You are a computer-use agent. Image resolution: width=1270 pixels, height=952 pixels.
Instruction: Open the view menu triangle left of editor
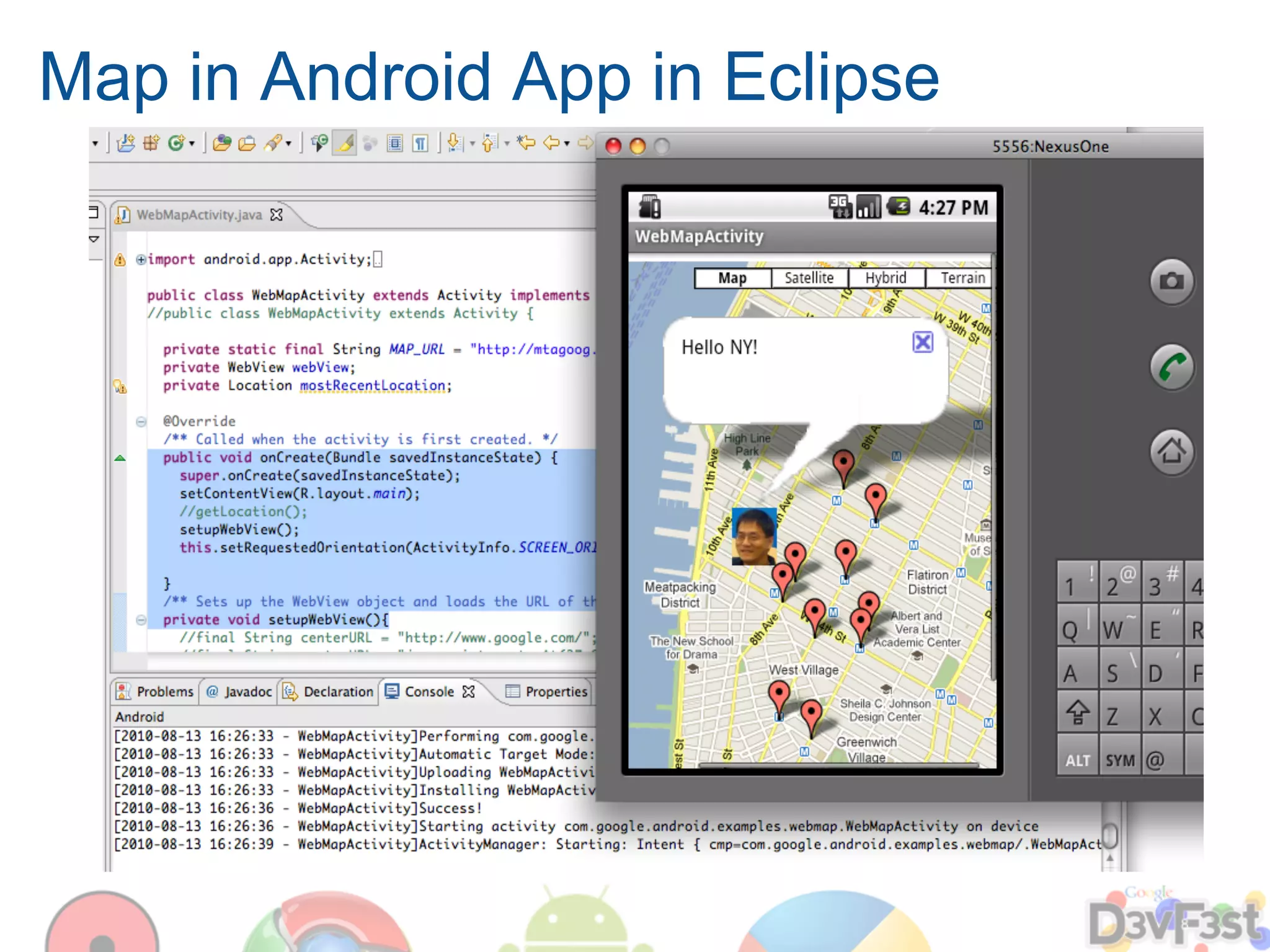(94, 239)
